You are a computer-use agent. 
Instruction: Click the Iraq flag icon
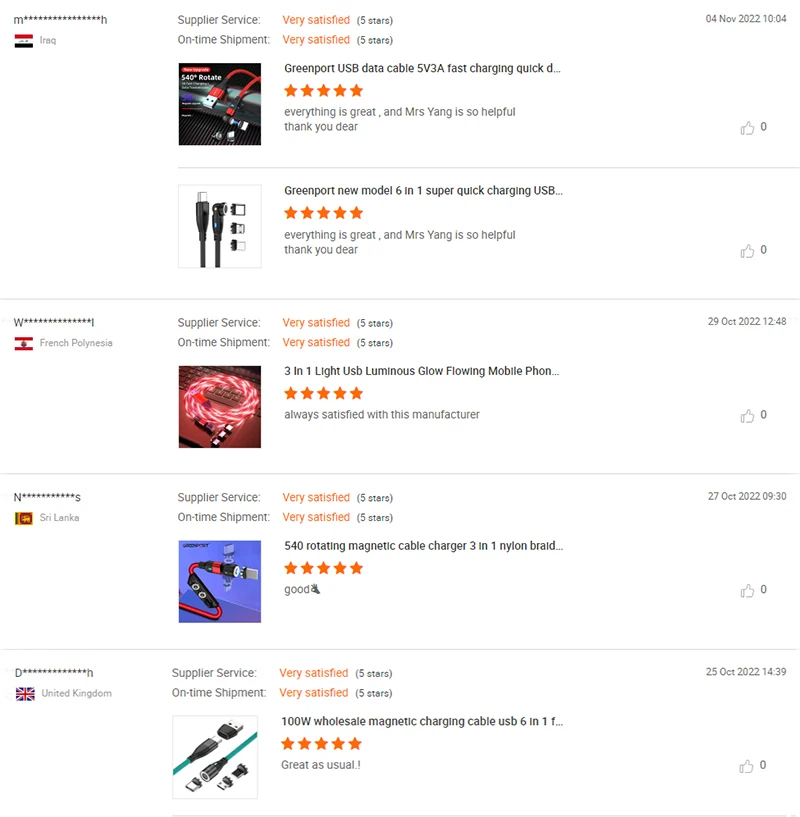[x=23, y=41]
